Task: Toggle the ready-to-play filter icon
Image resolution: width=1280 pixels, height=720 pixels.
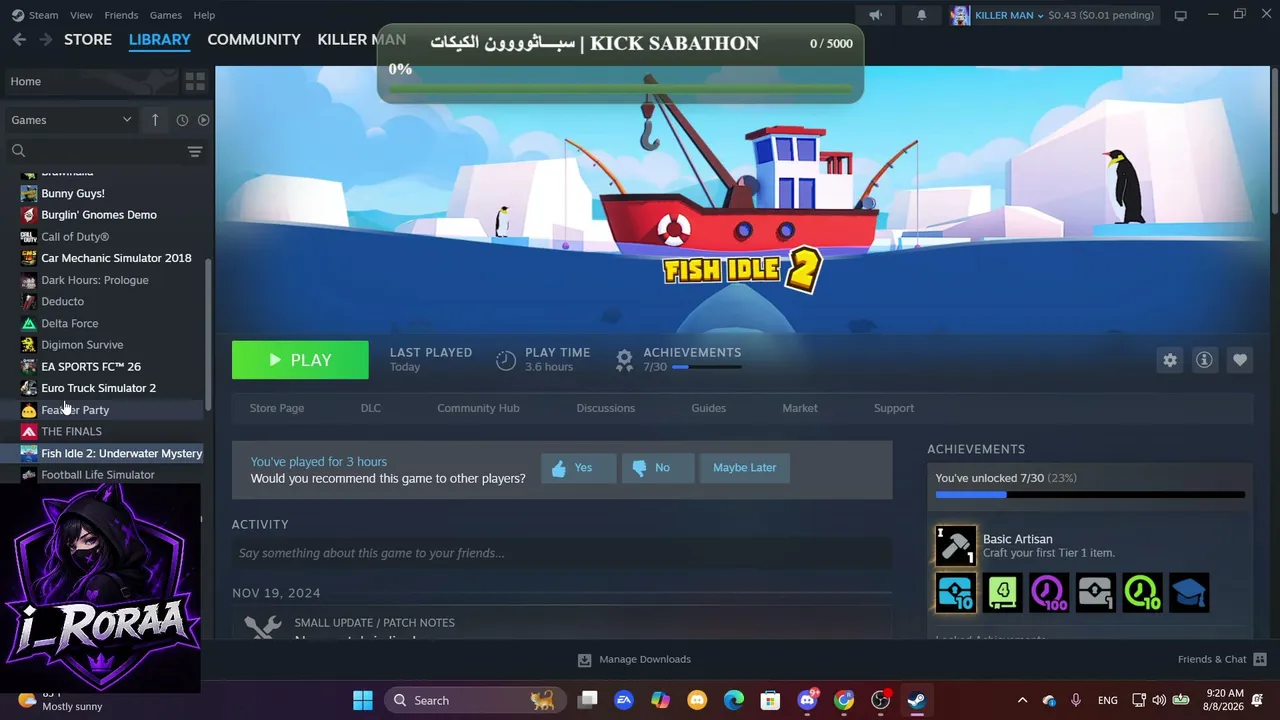Action: (203, 120)
